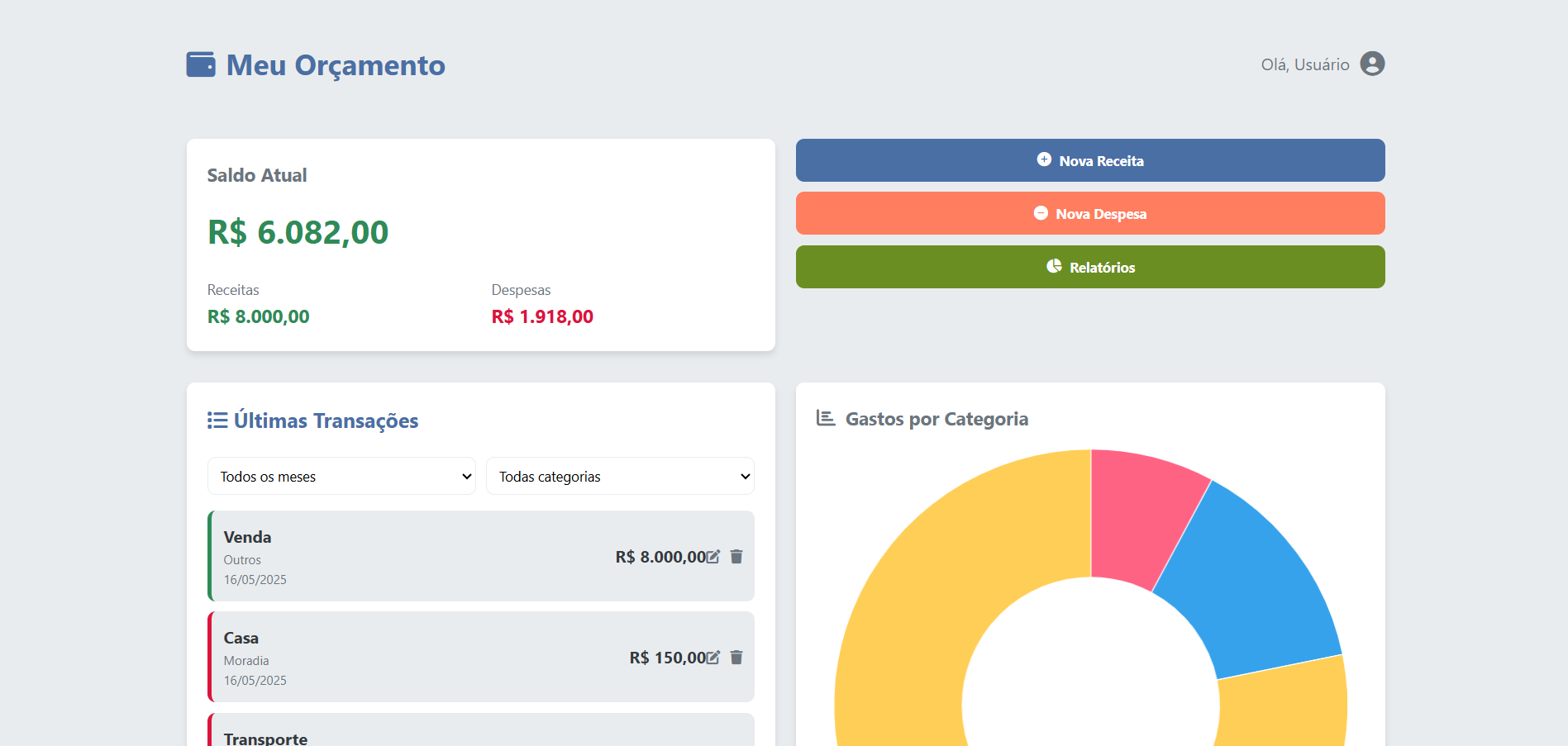Screen dimensions: 1568x746
Task: Click the Outros category label under Venda
Action: pyautogui.click(x=242, y=560)
